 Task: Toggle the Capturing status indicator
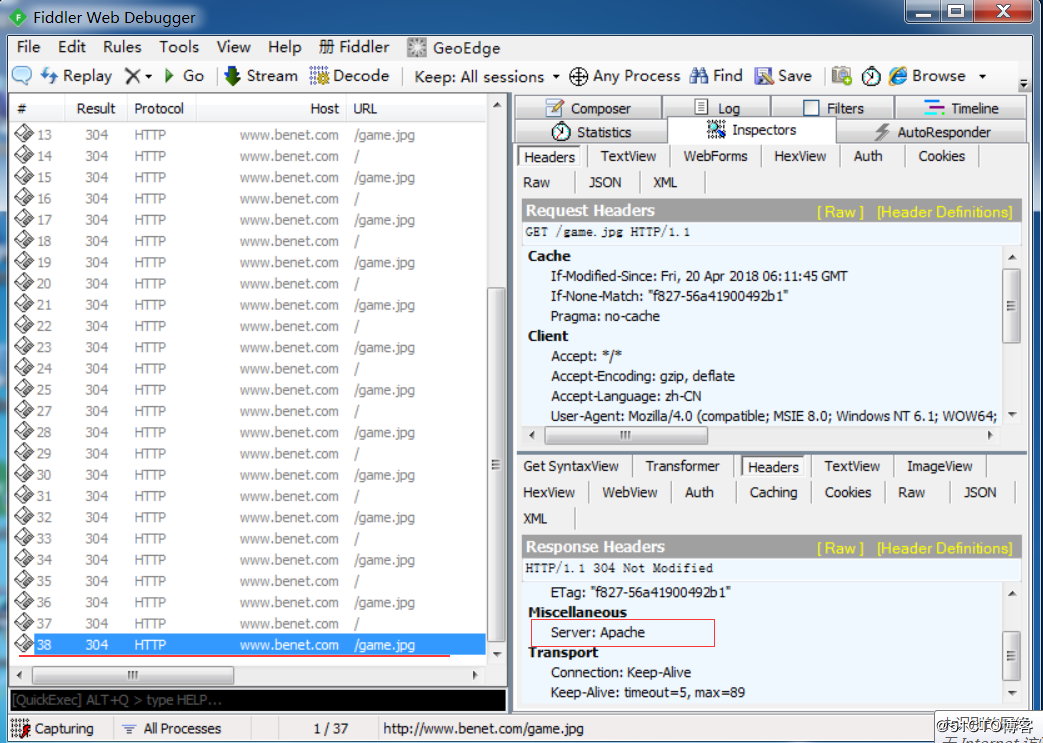[x=53, y=728]
